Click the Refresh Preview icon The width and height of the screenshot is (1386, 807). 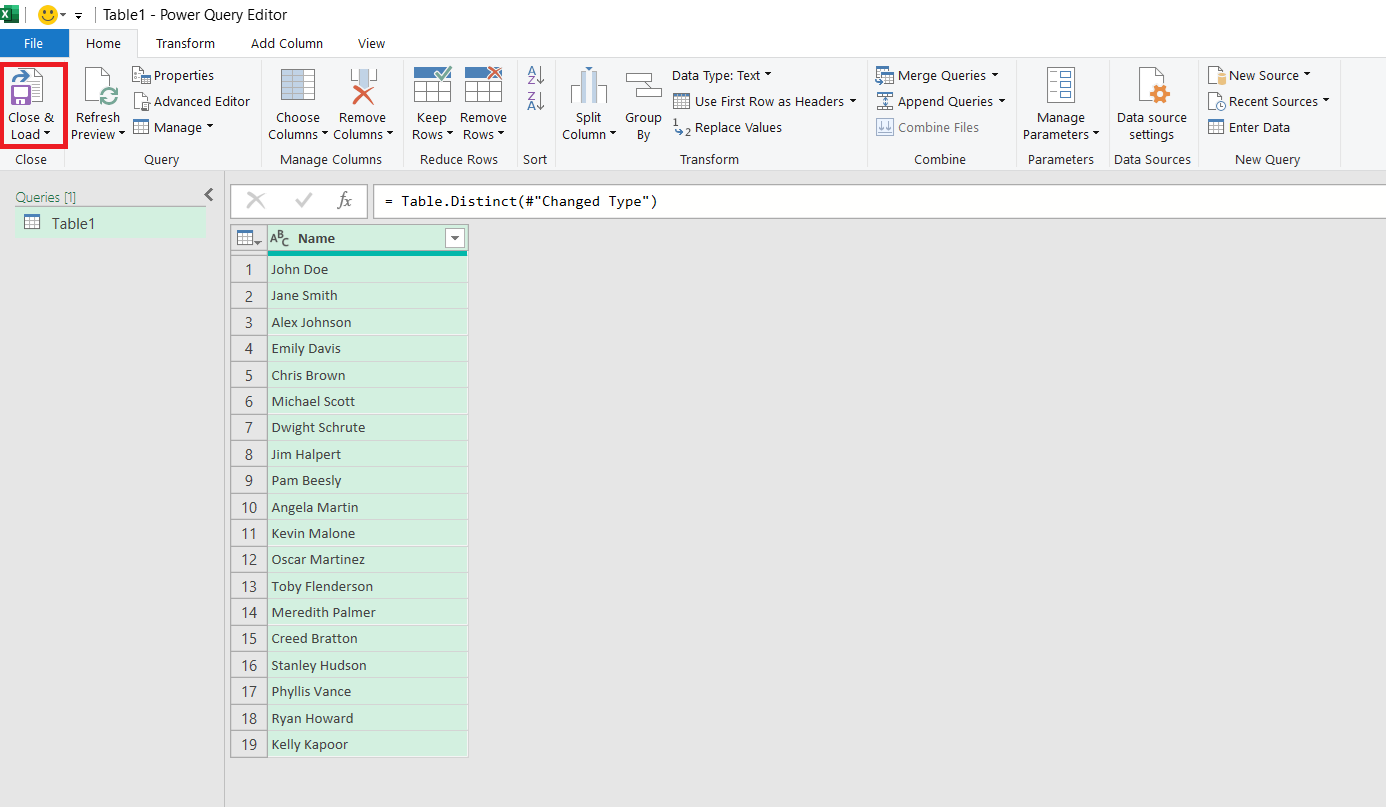pos(100,88)
